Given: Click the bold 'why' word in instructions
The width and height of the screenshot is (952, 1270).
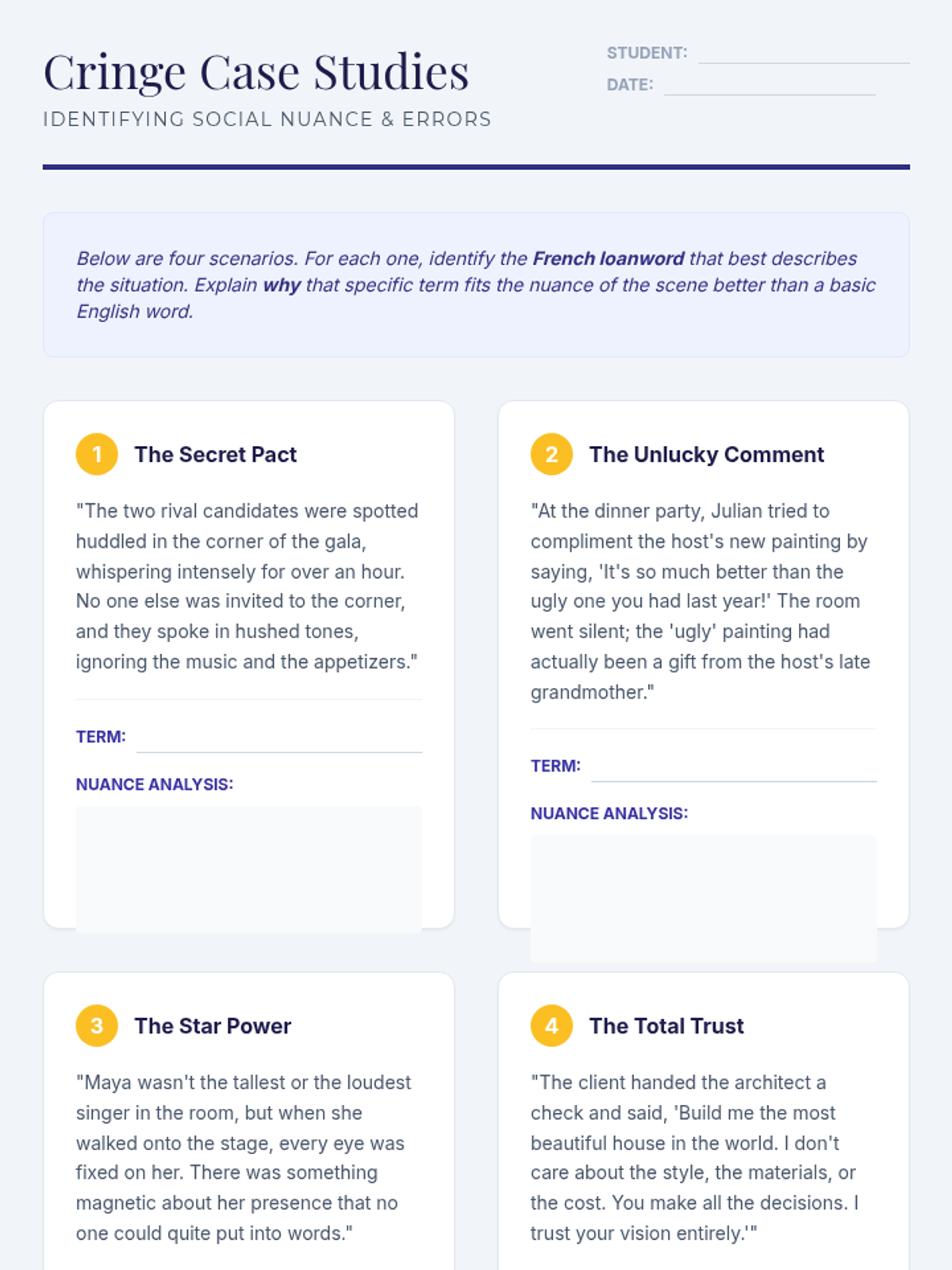Looking at the screenshot, I should tap(282, 285).
